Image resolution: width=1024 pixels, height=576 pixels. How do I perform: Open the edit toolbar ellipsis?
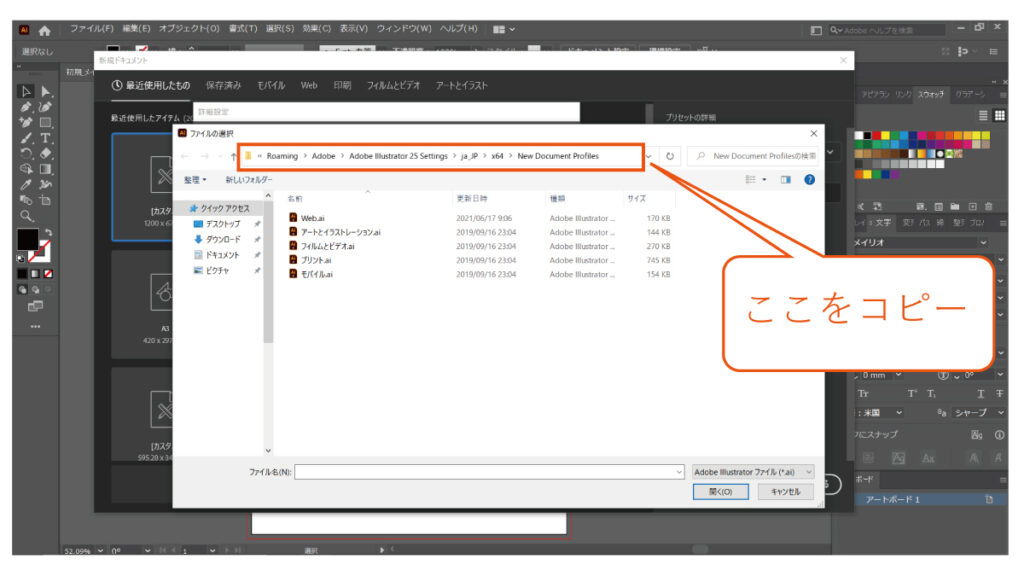click(35, 327)
